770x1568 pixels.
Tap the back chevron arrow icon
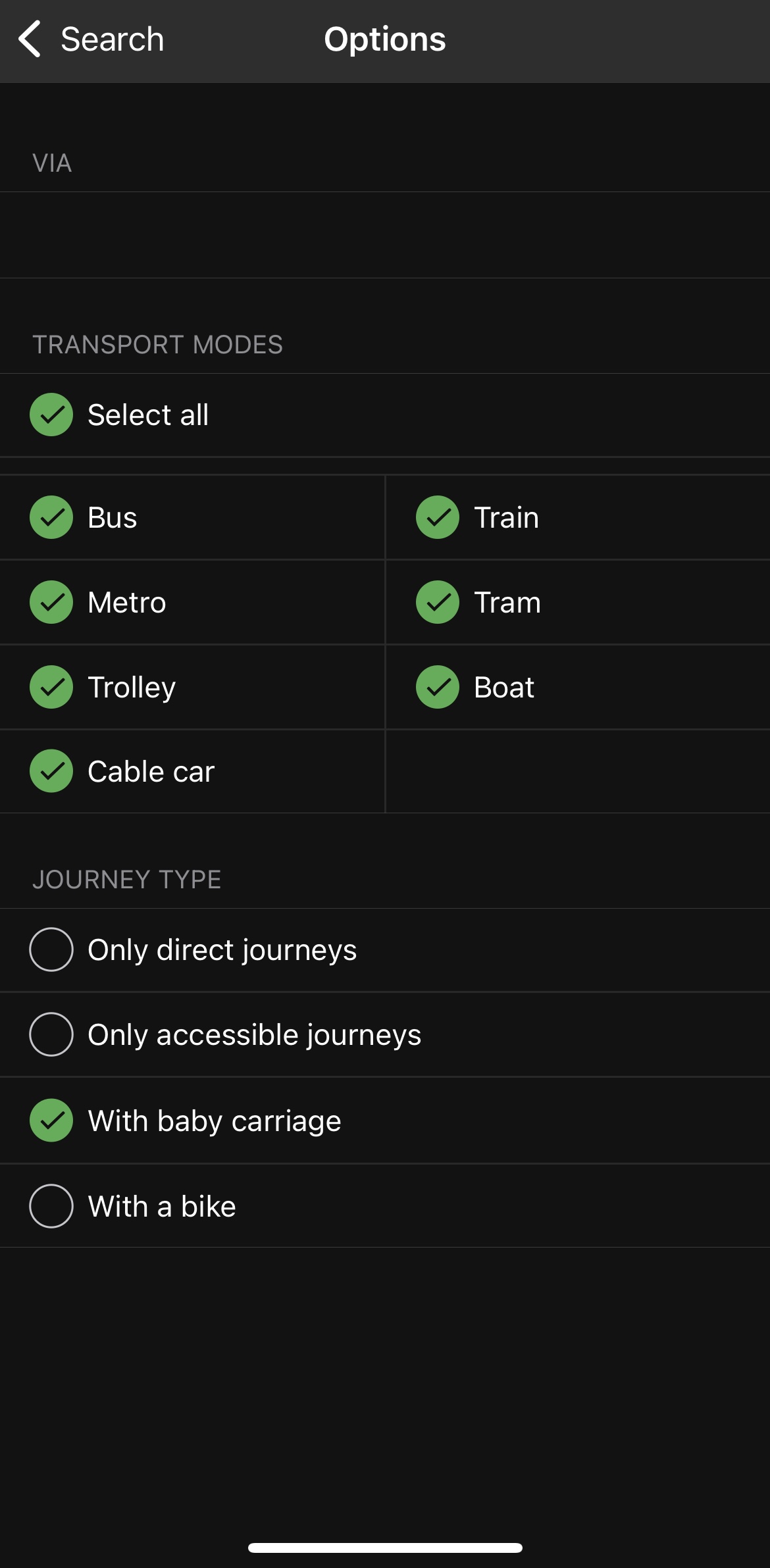pyautogui.click(x=30, y=39)
